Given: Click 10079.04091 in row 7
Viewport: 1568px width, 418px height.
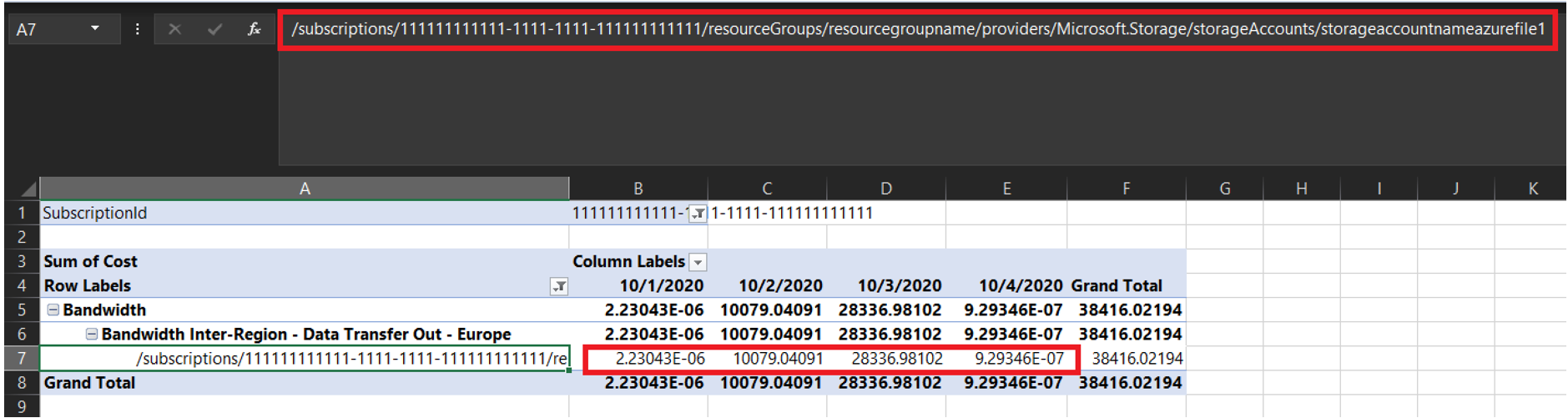Looking at the screenshot, I should [778, 359].
